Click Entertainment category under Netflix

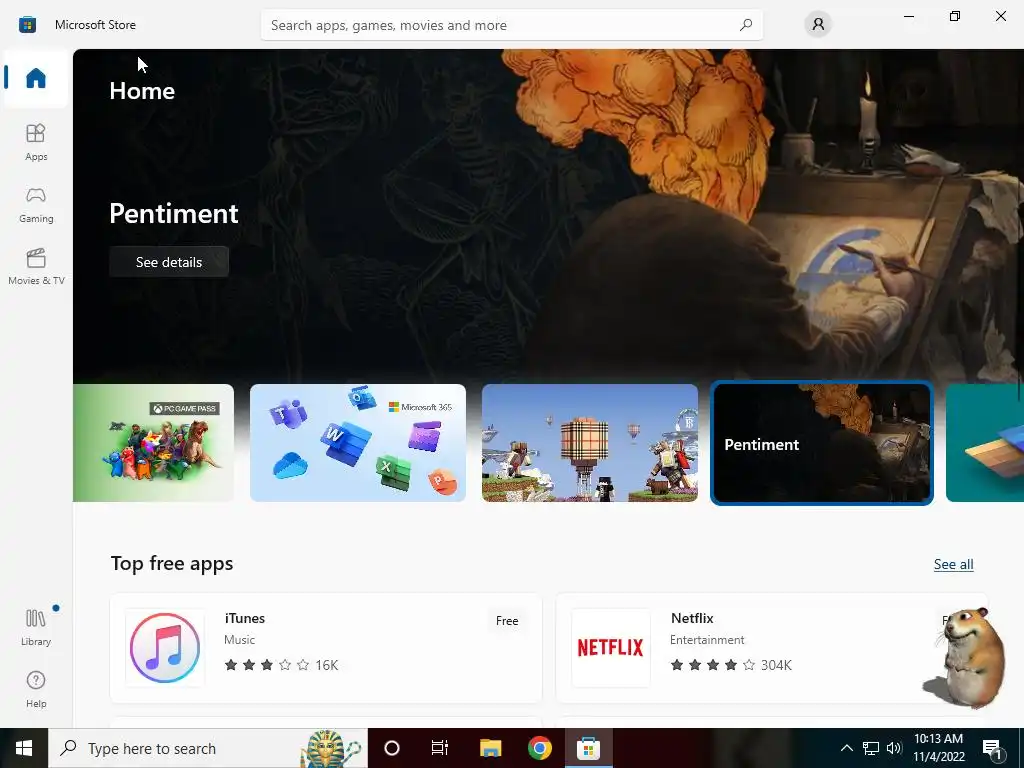click(x=707, y=640)
